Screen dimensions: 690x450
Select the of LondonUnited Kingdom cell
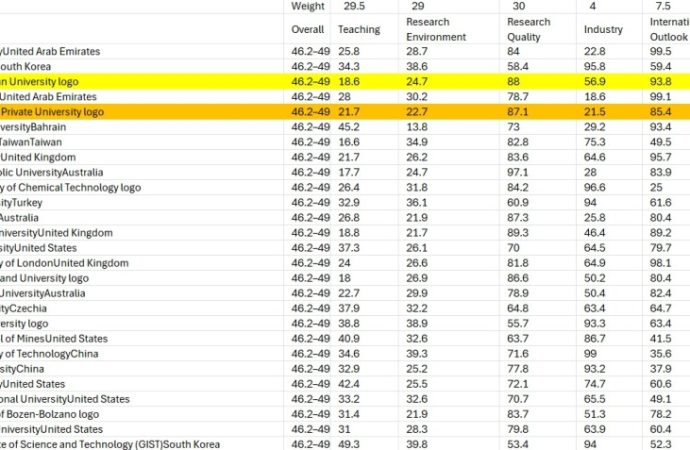65,263
